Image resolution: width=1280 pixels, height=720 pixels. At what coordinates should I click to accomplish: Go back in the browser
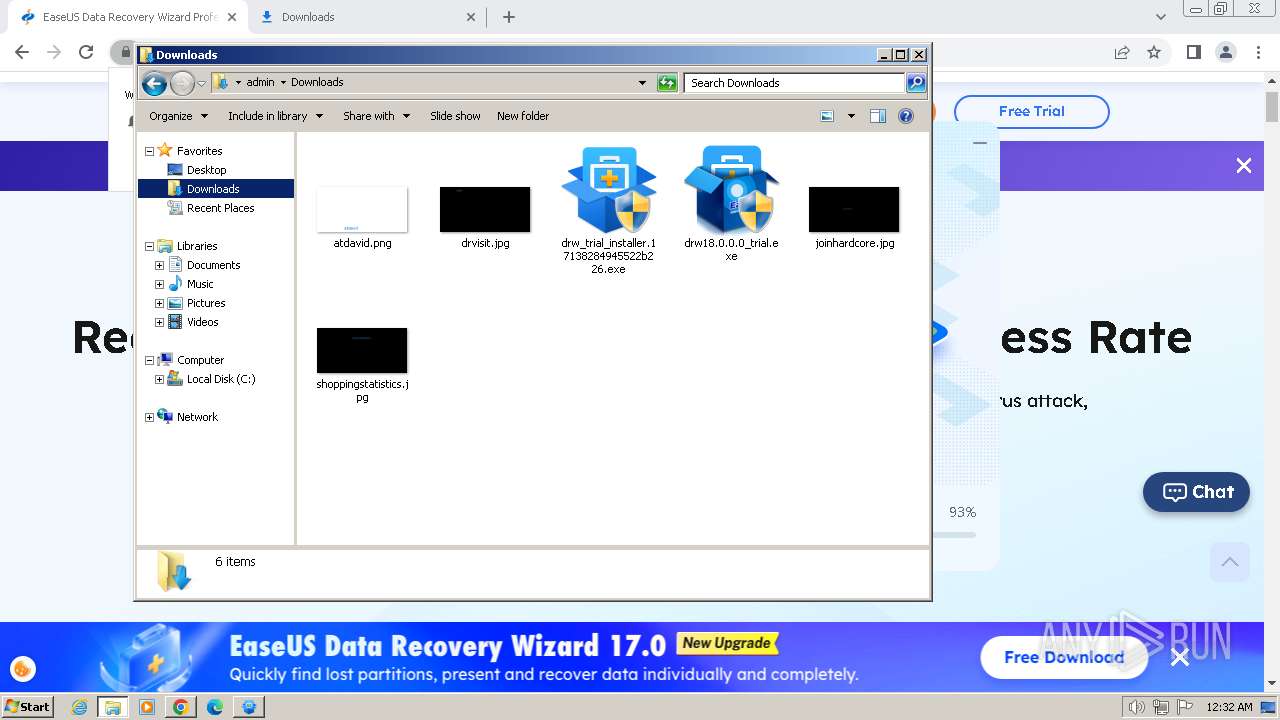(x=22, y=52)
